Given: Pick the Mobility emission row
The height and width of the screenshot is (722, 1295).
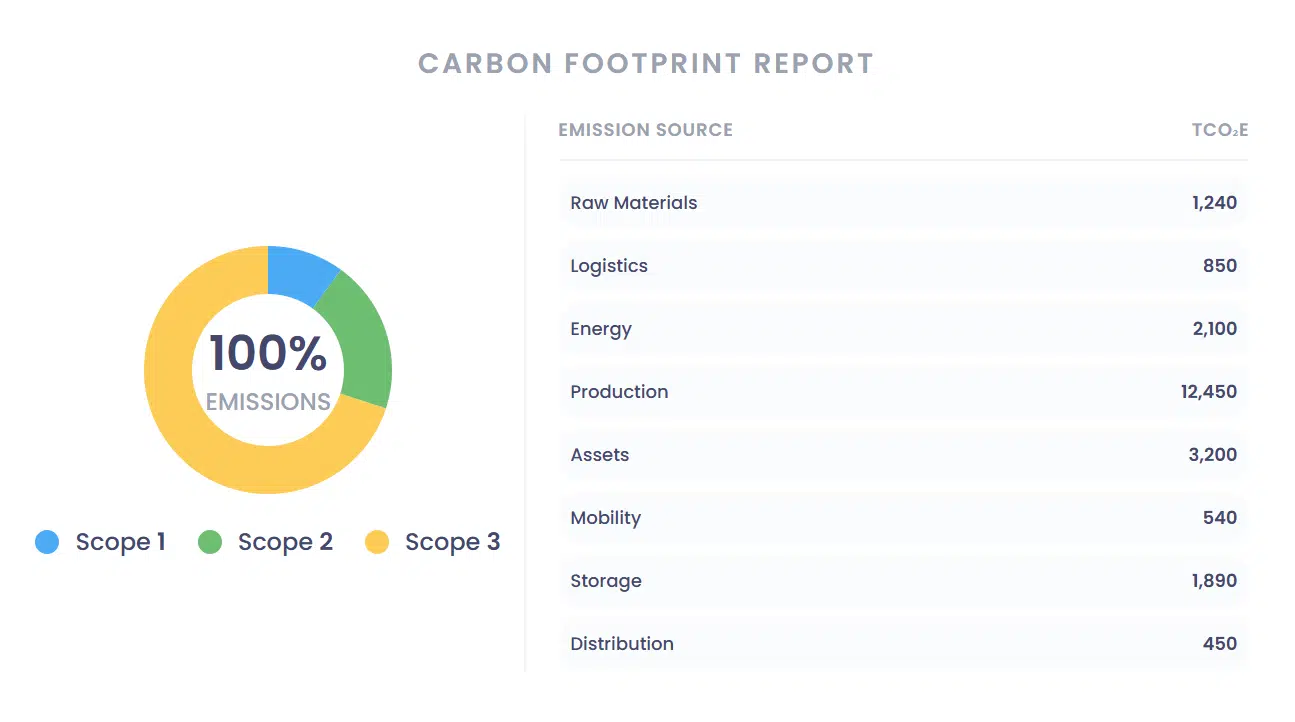Looking at the screenshot, I should [x=903, y=518].
